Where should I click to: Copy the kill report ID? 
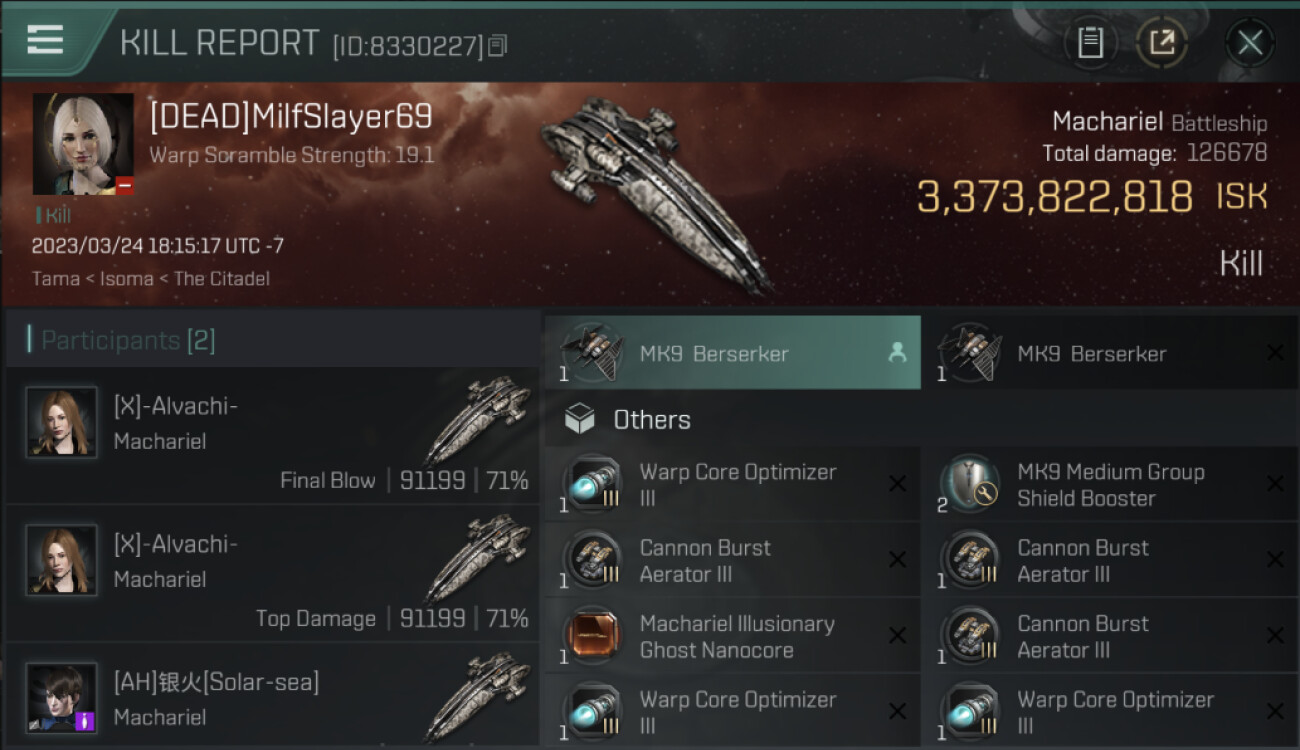click(498, 45)
